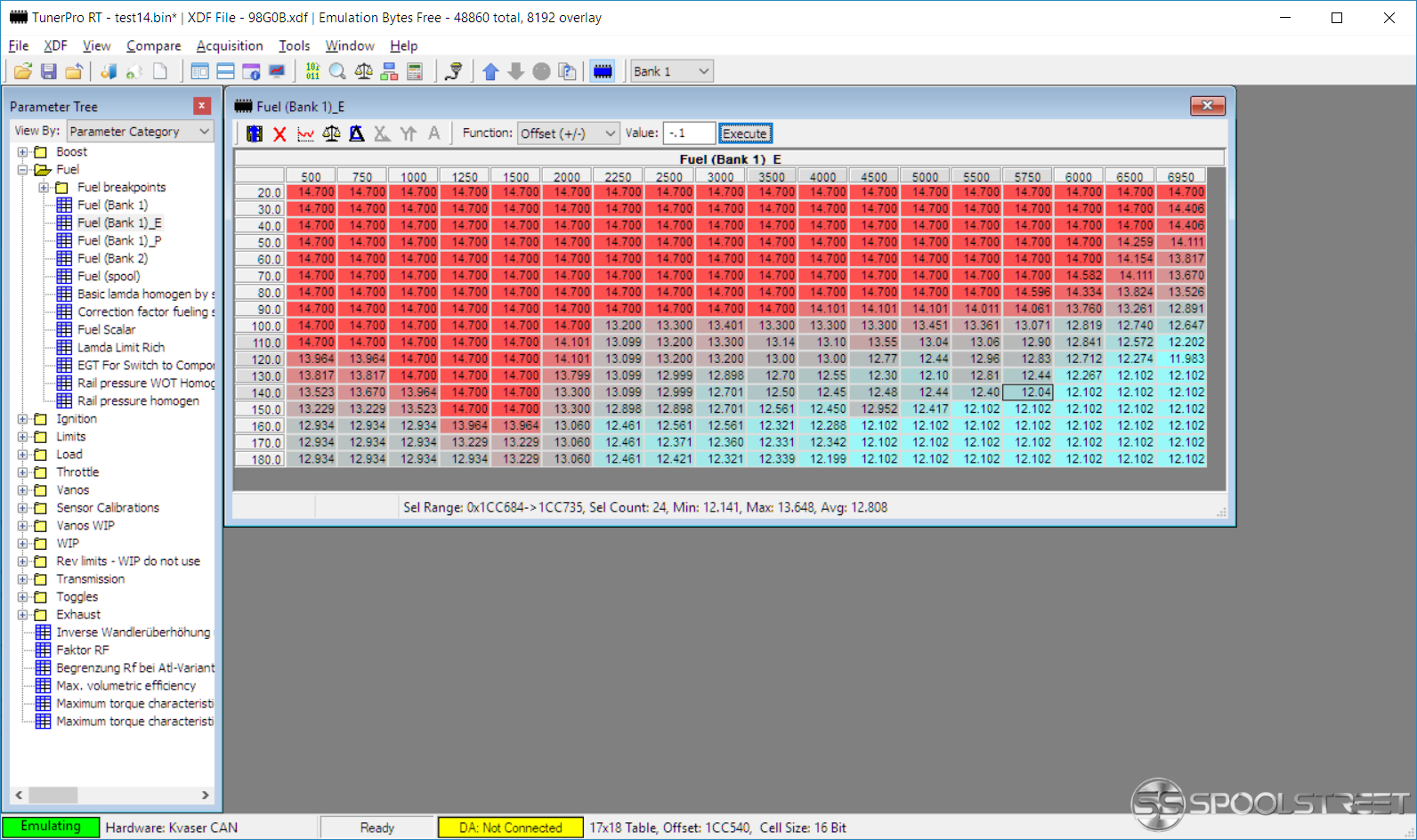Click the Value input field

click(x=689, y=133)
